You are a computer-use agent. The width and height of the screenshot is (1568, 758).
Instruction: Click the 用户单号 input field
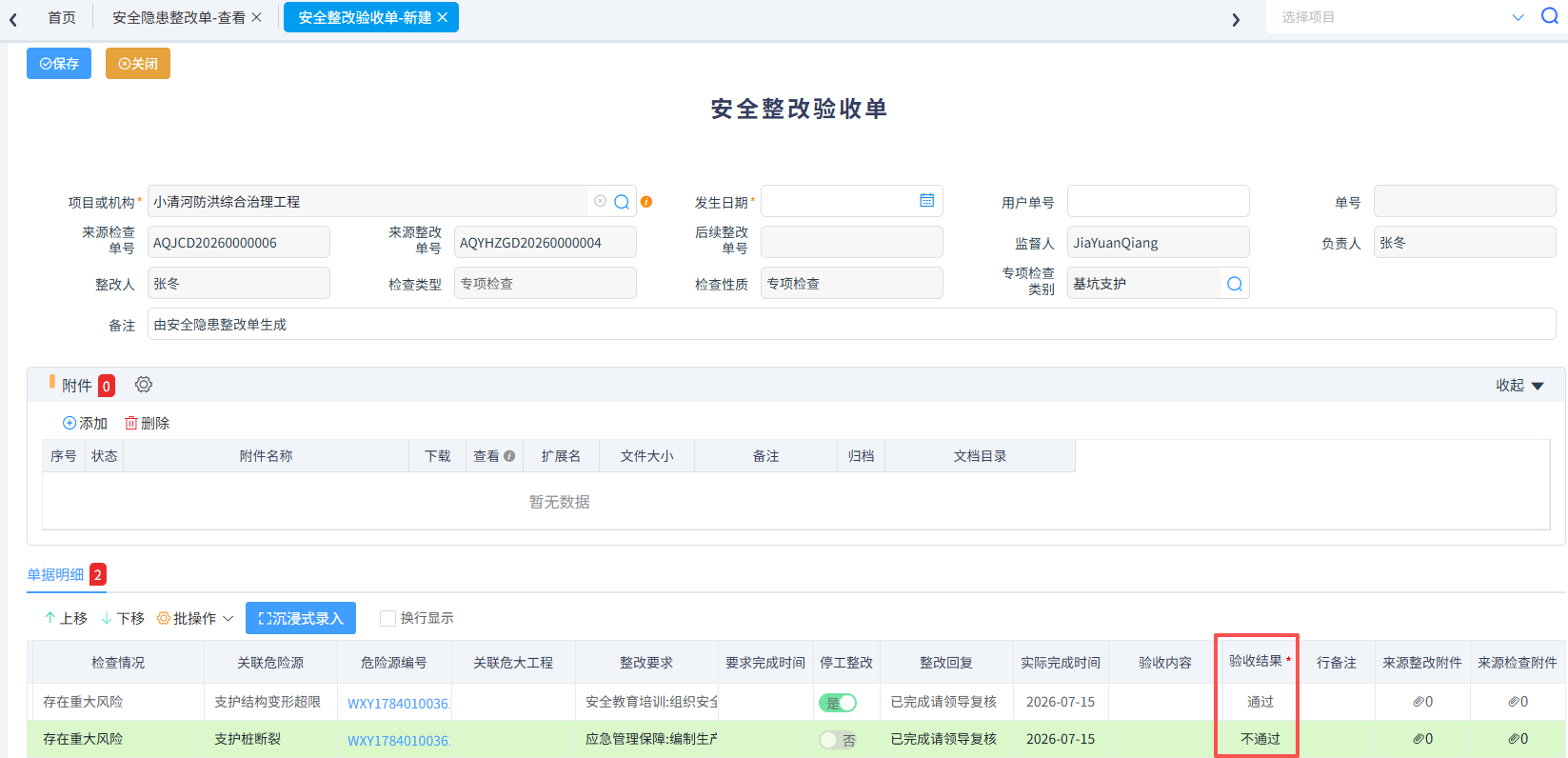tap(1158, 201)
